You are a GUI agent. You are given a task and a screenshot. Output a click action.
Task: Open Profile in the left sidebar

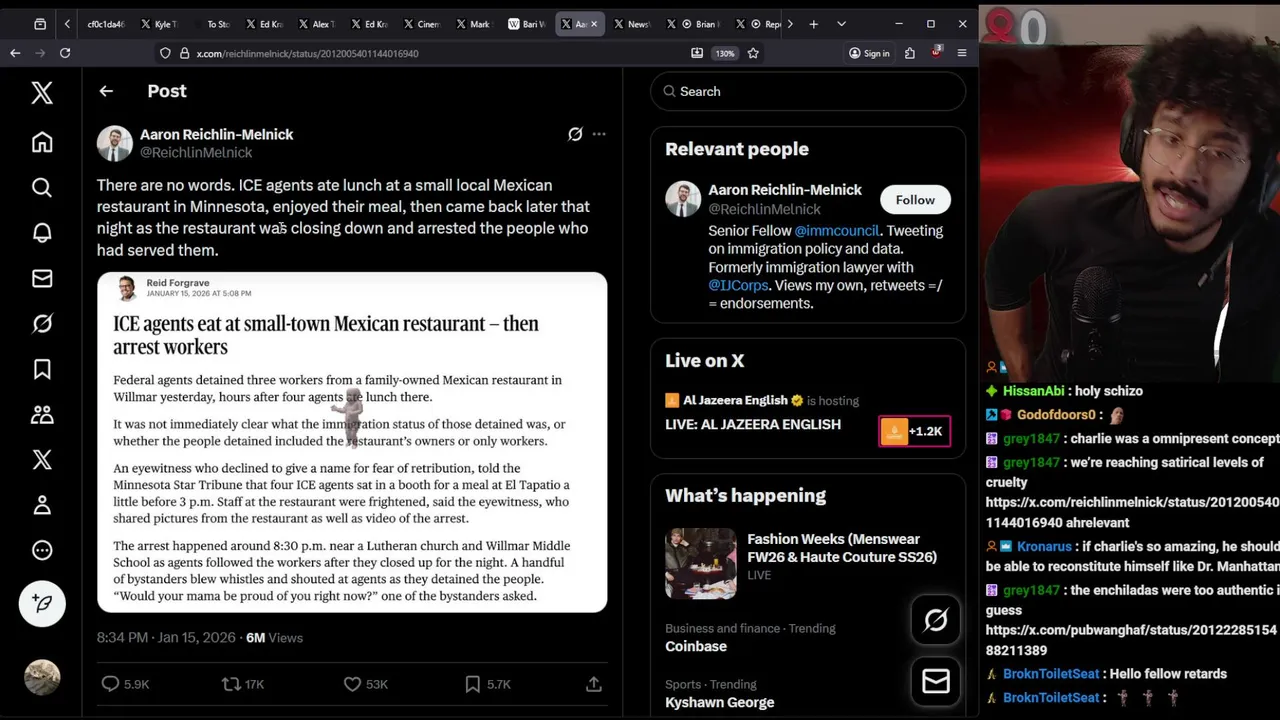(x=42, y=505)
